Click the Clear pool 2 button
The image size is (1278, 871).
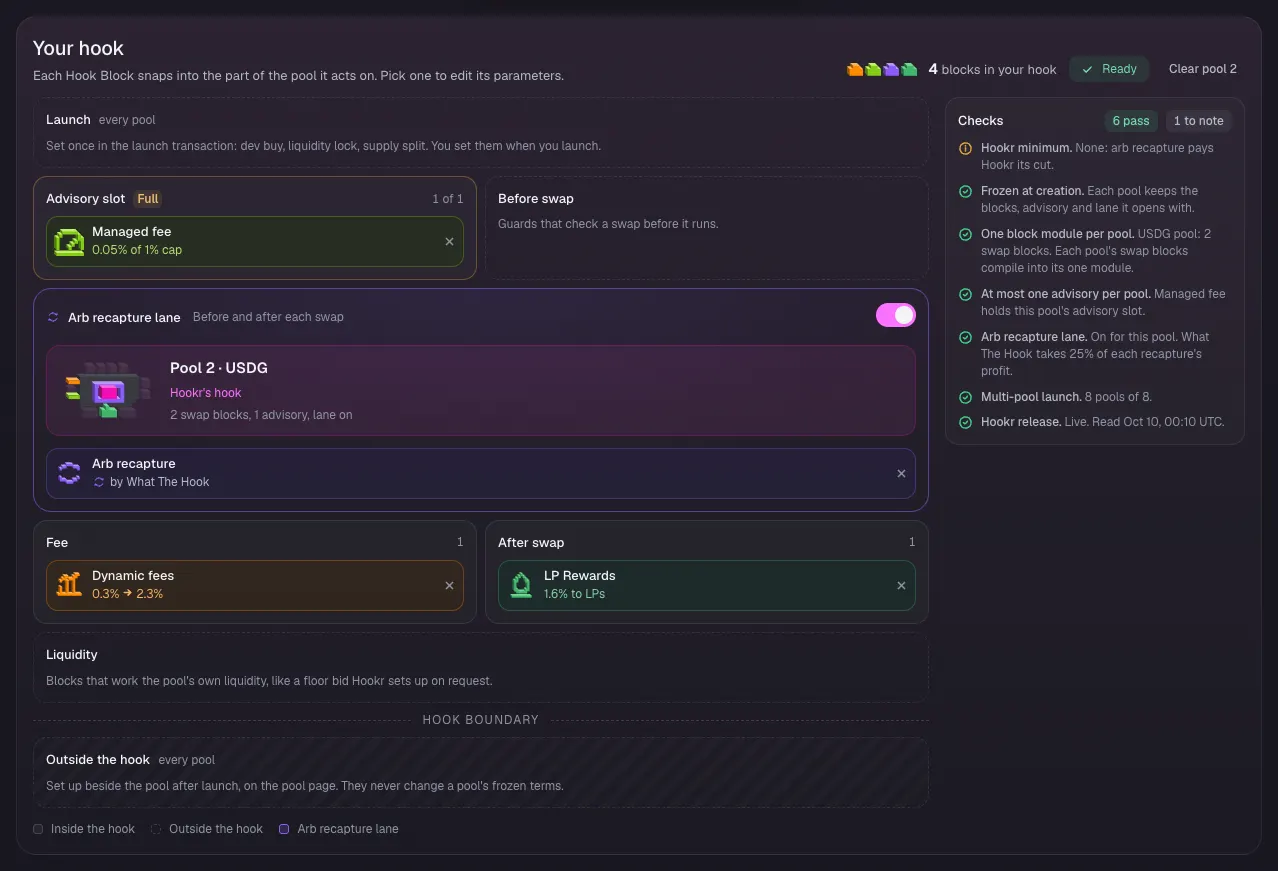pos(1203,69)
